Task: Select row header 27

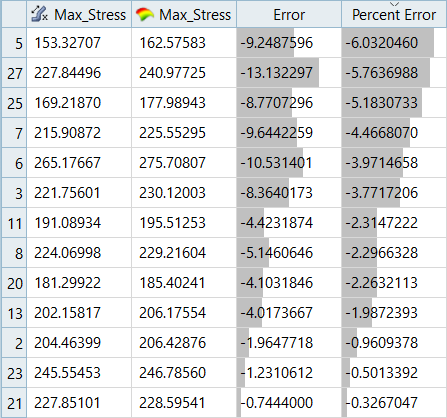Action: pyautogui.click(x=14, y=73)
